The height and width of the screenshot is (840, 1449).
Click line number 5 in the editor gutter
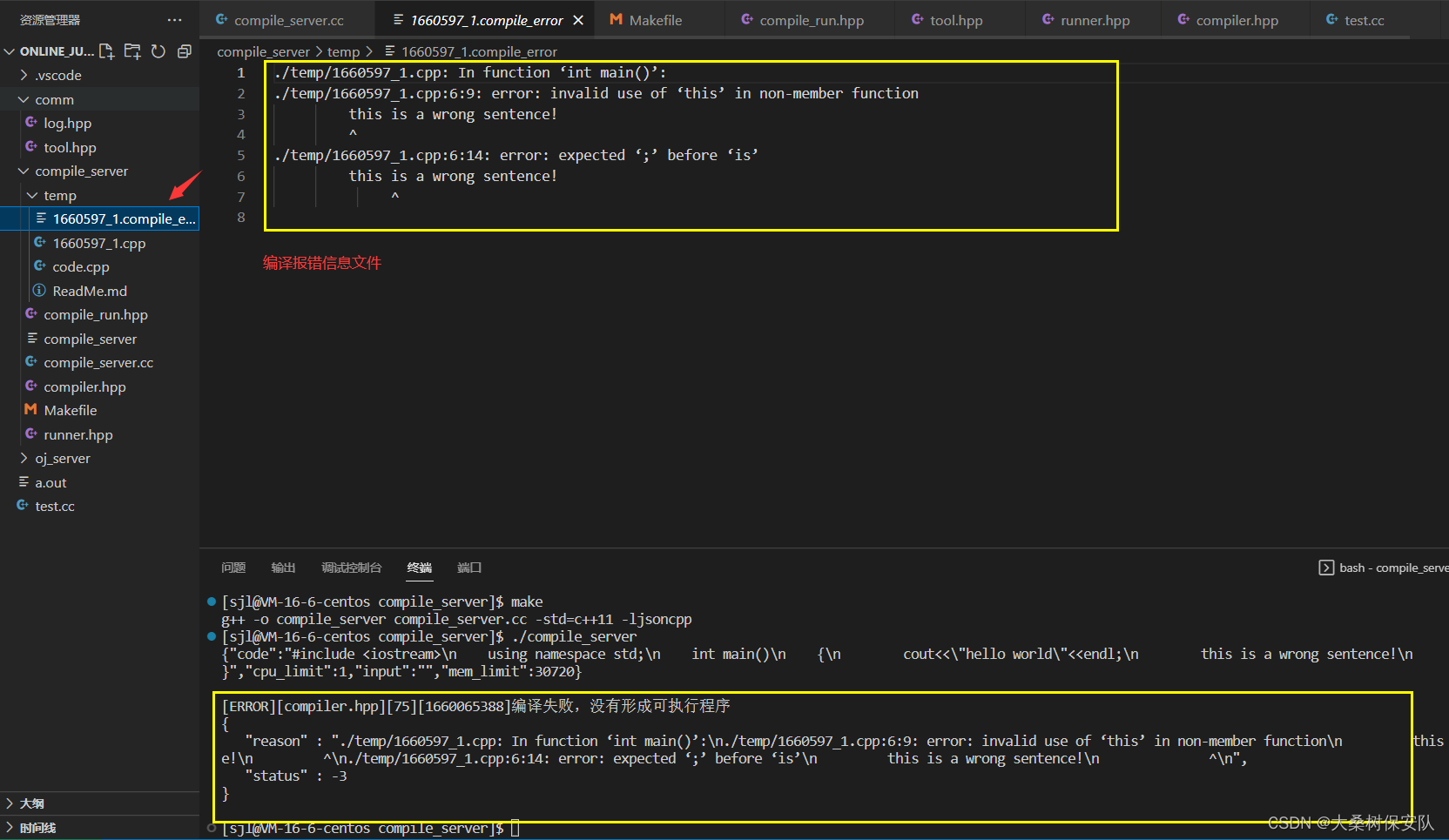(241, 156)
